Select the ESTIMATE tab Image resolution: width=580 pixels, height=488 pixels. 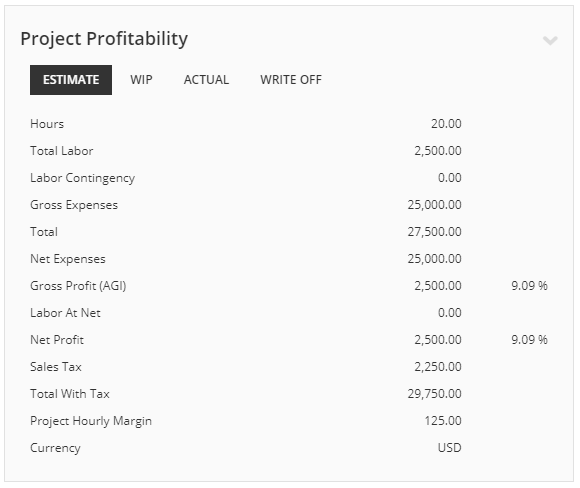(x=71, y=80)
